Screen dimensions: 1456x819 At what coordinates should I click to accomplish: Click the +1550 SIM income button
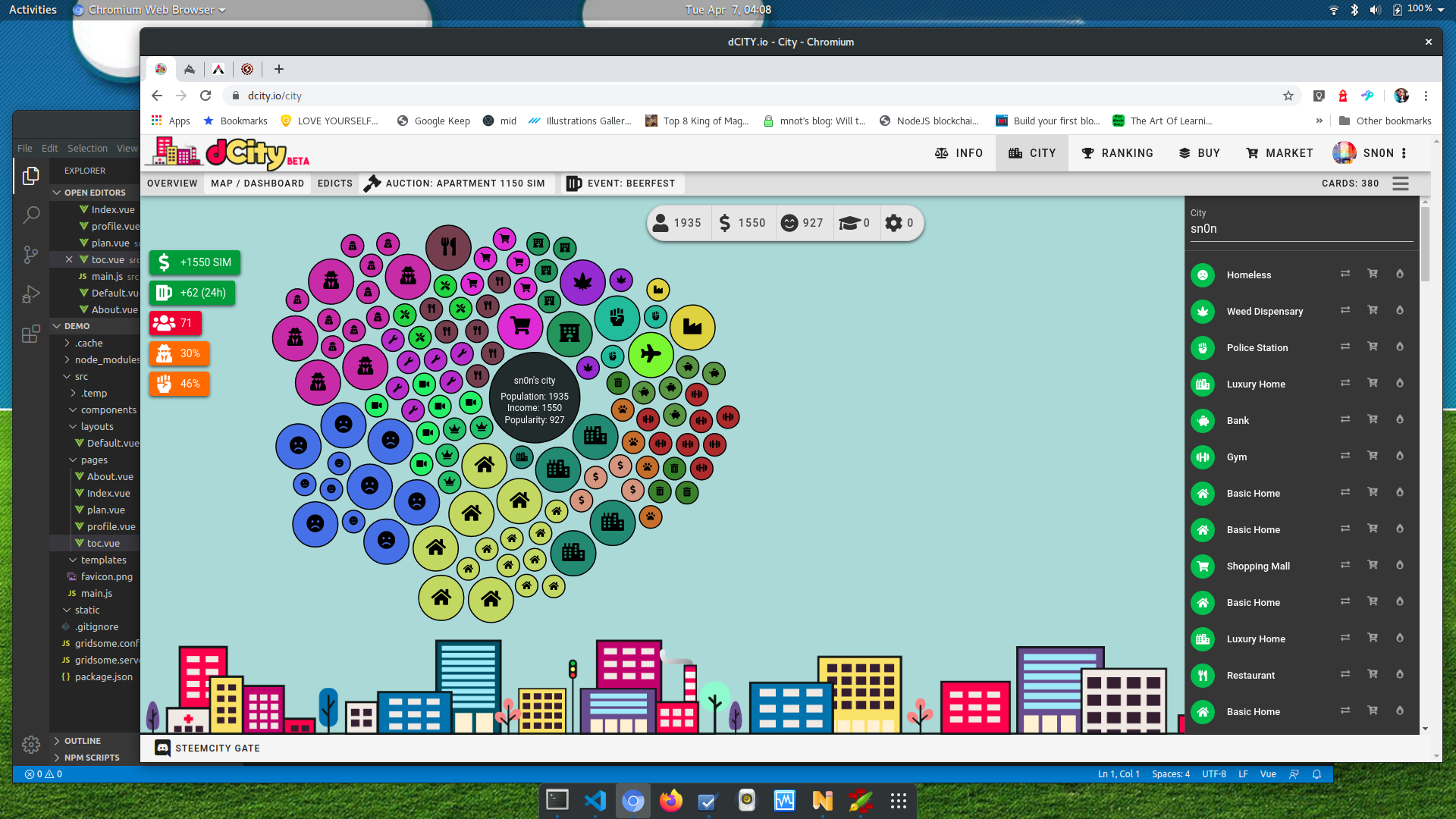(x=195, y=262)
